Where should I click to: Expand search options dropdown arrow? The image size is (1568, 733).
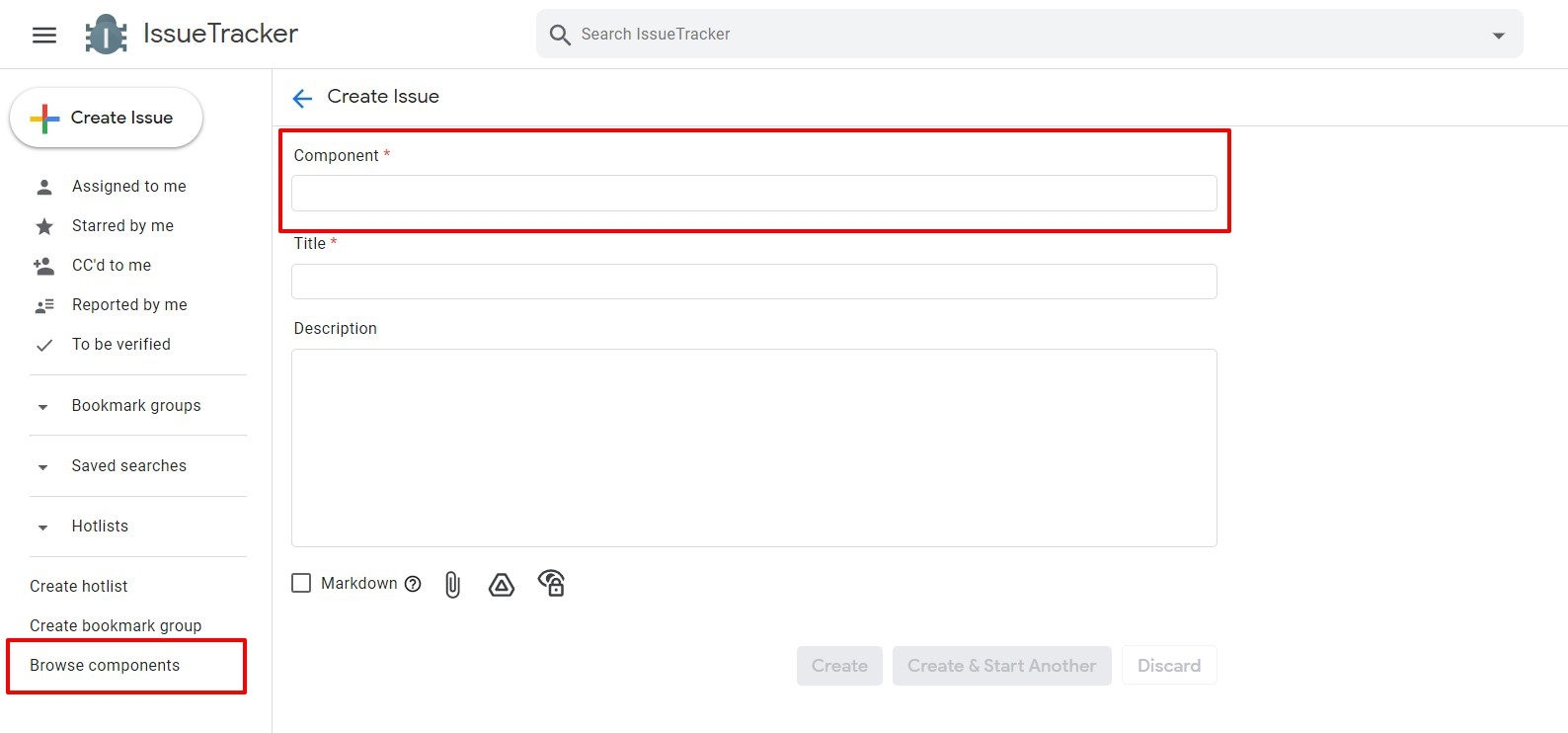click(1498, 36)
